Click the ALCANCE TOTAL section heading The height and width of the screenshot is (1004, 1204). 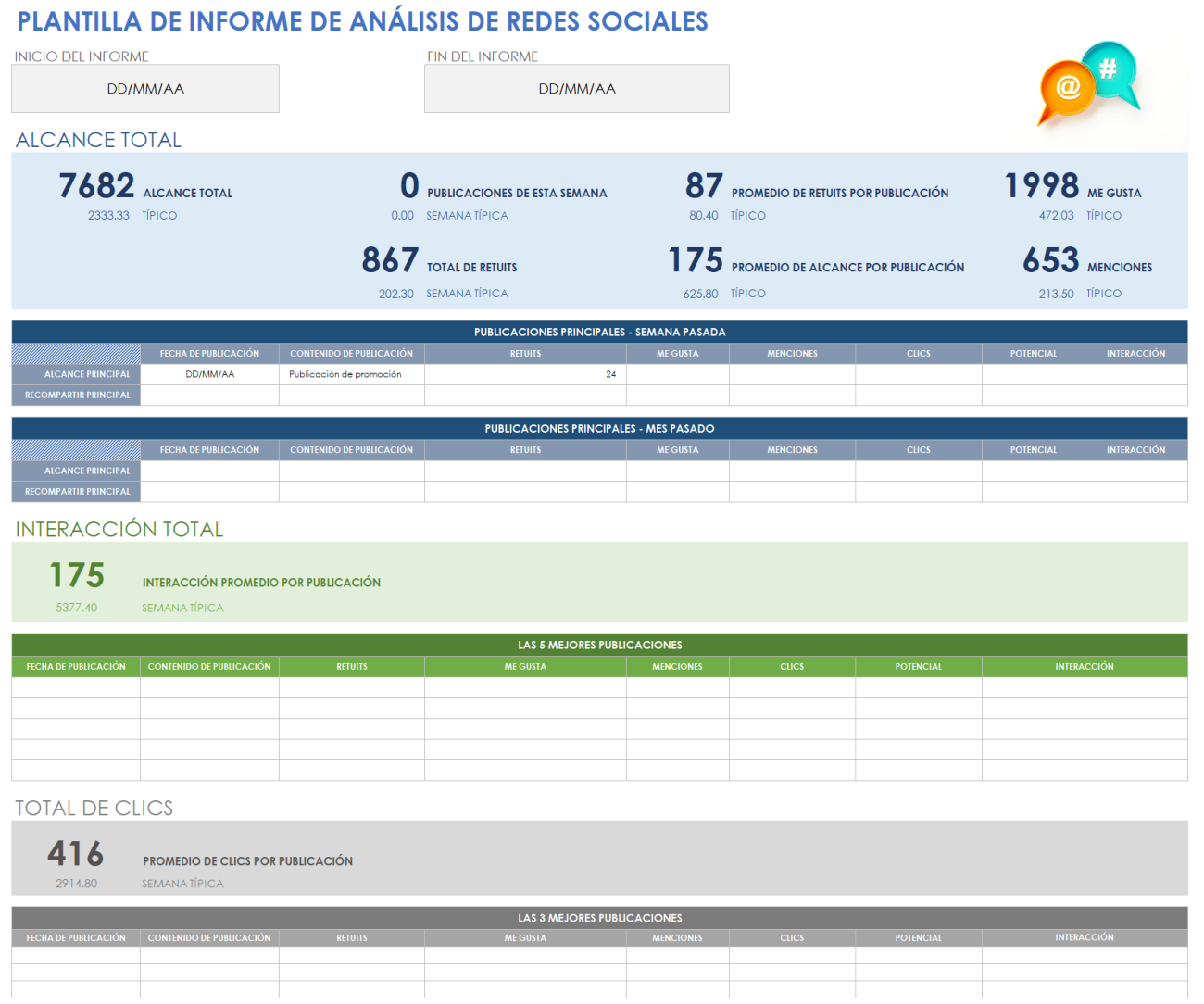[x=97, y=140]
